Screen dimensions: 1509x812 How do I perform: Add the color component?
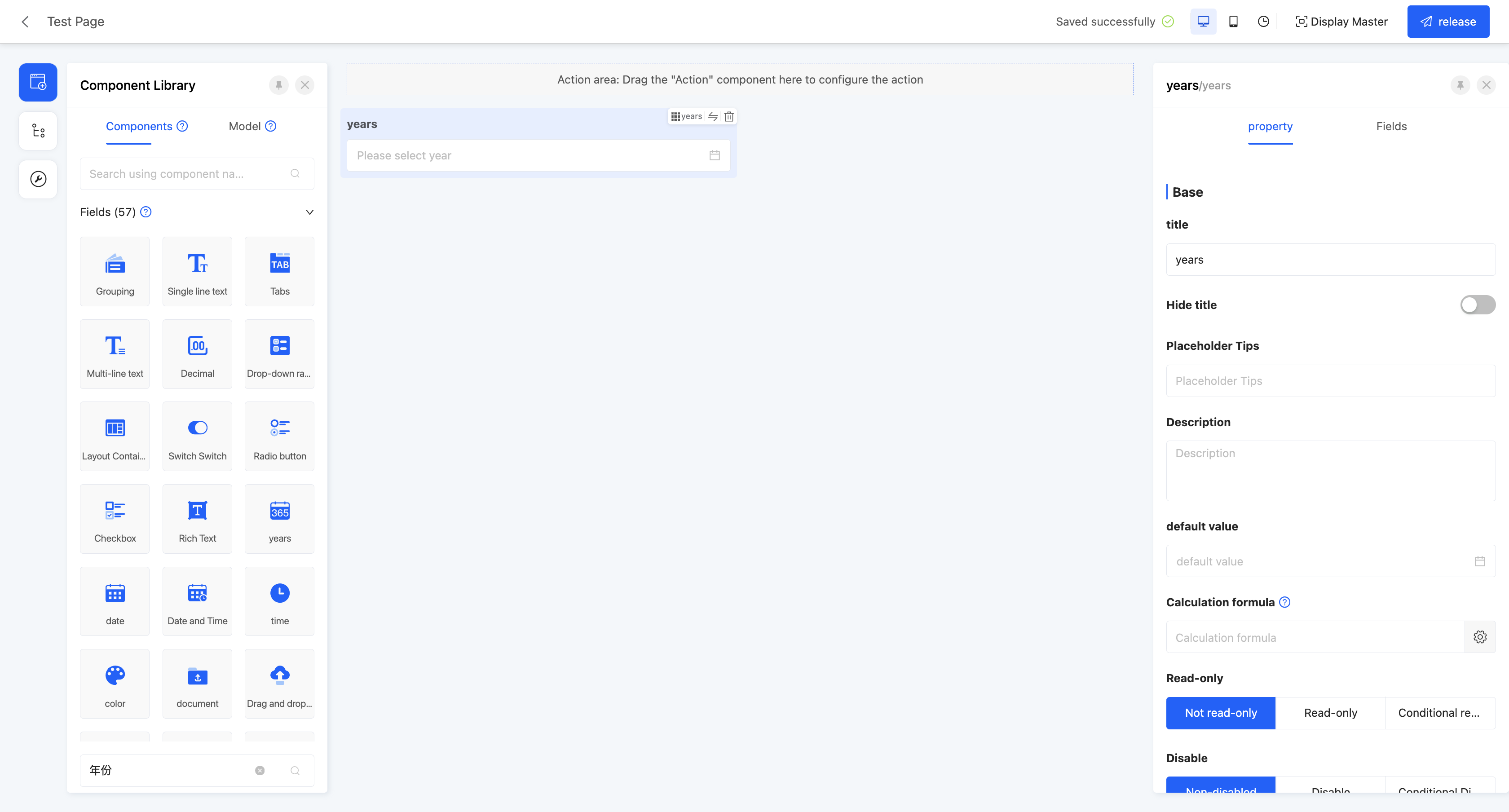115,684
